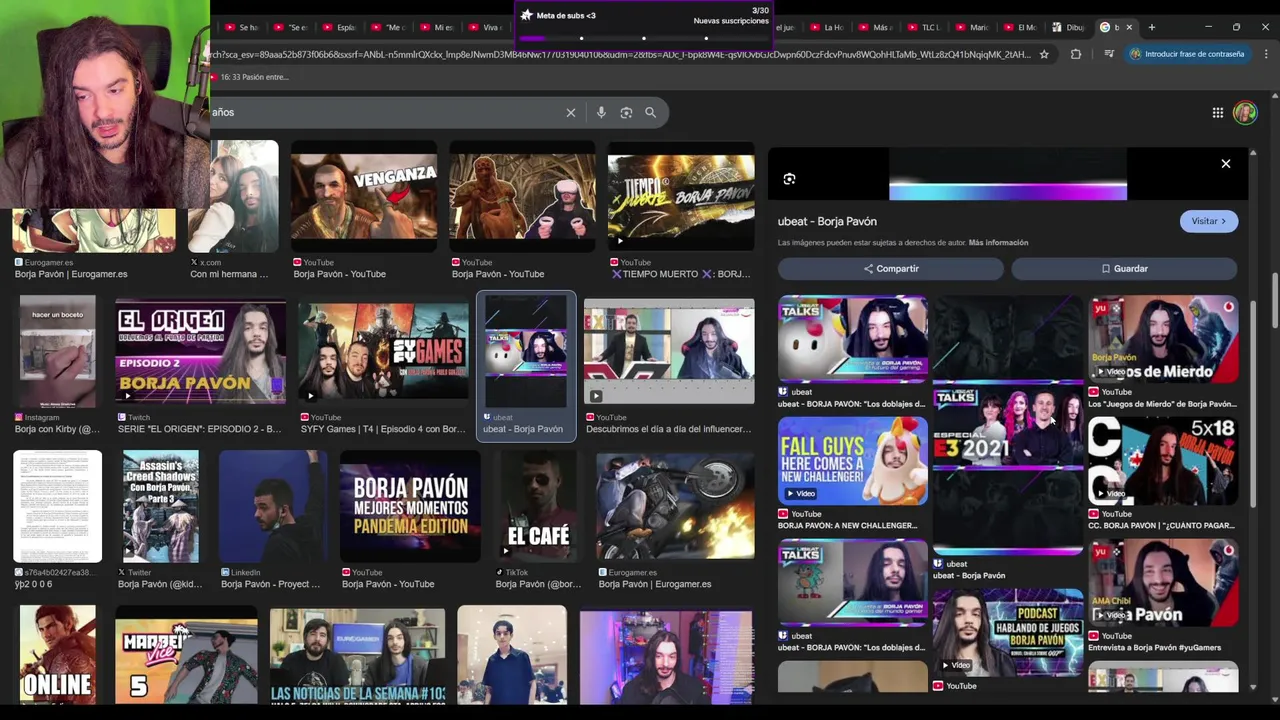Click the search input field ending in 'años'
Screen dimensions: 1280x720
click(x=385, y=113)
